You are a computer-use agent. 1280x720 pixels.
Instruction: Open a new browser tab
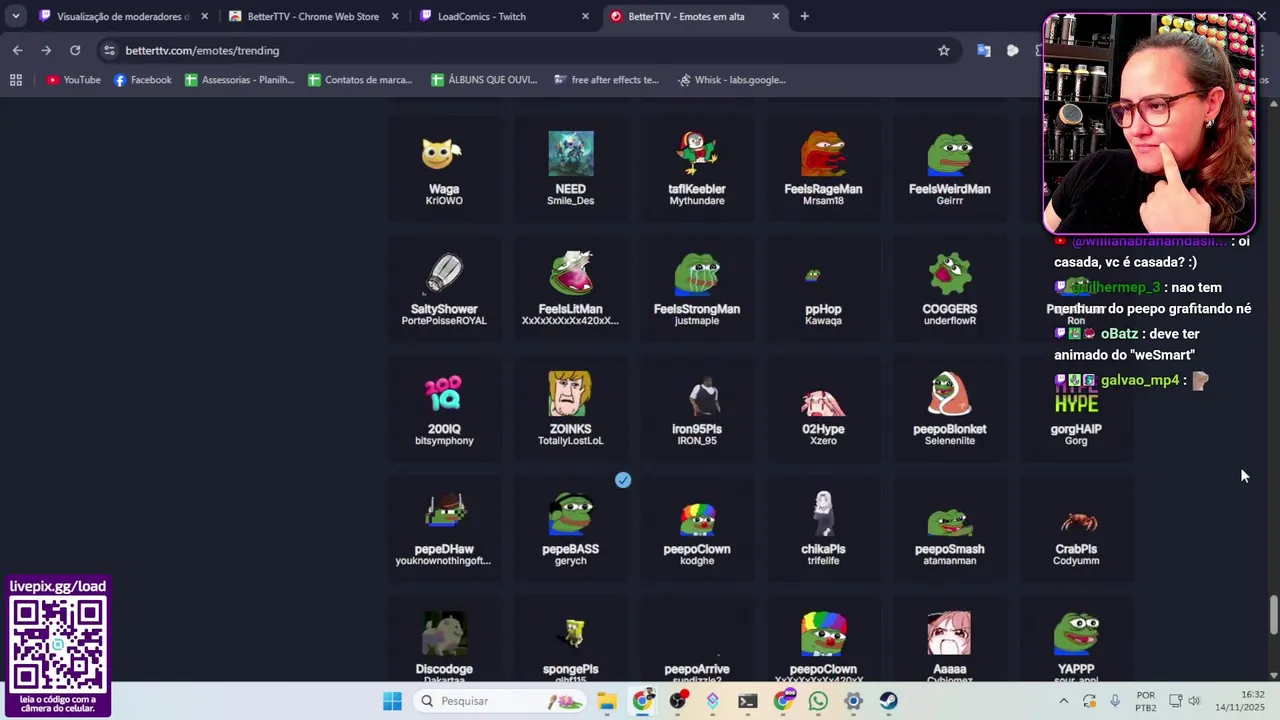pyautogui.click(x=804, y=16)
